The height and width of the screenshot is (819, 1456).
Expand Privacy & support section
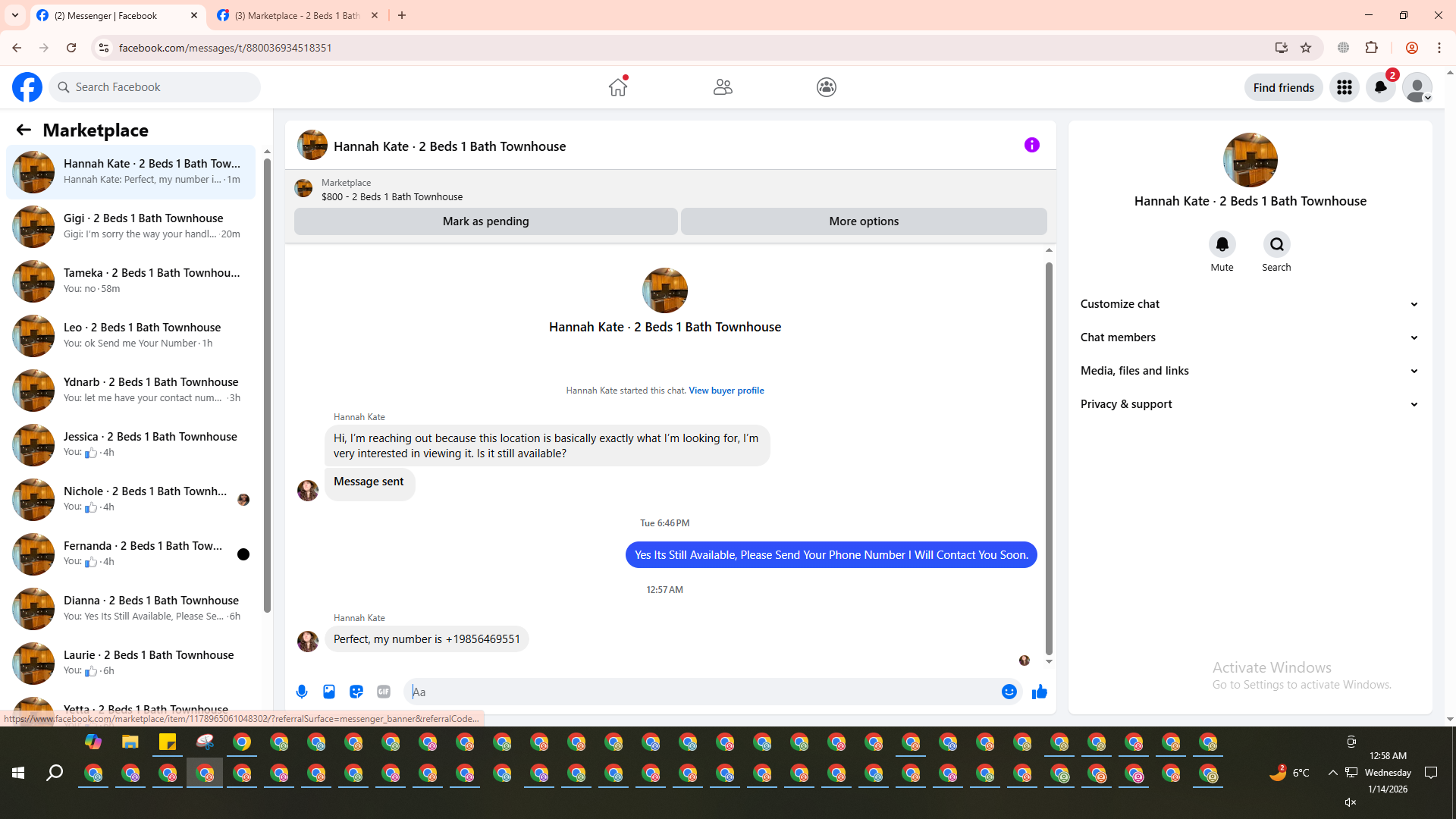click(1249, 404)
